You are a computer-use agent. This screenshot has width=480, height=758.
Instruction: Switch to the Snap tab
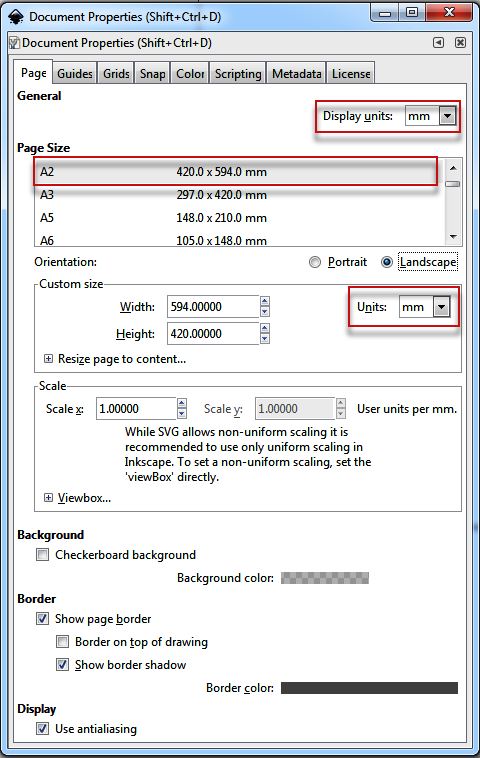(x=152, y=74)
